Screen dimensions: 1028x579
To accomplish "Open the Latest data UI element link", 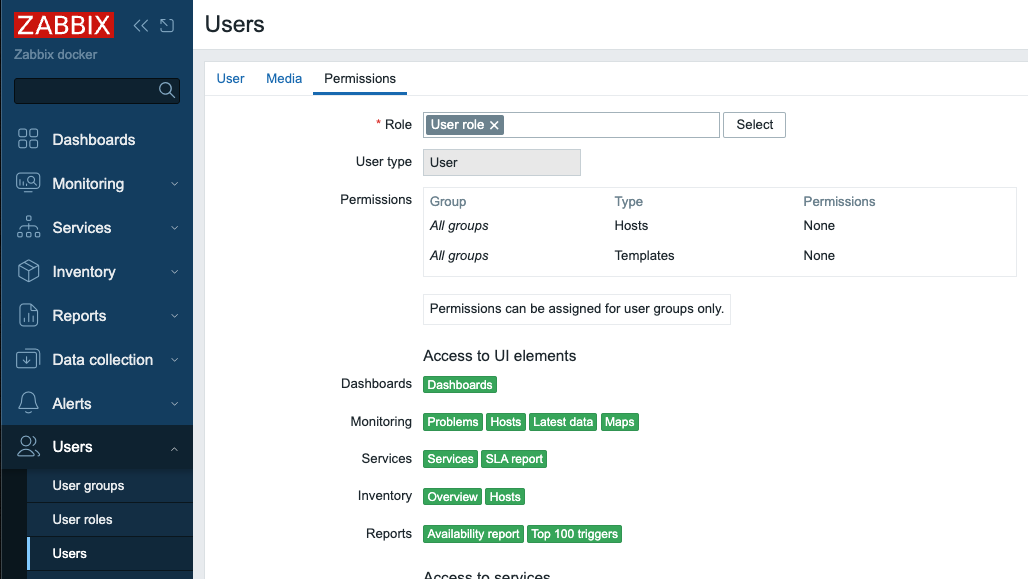I will tap(562, 421).
